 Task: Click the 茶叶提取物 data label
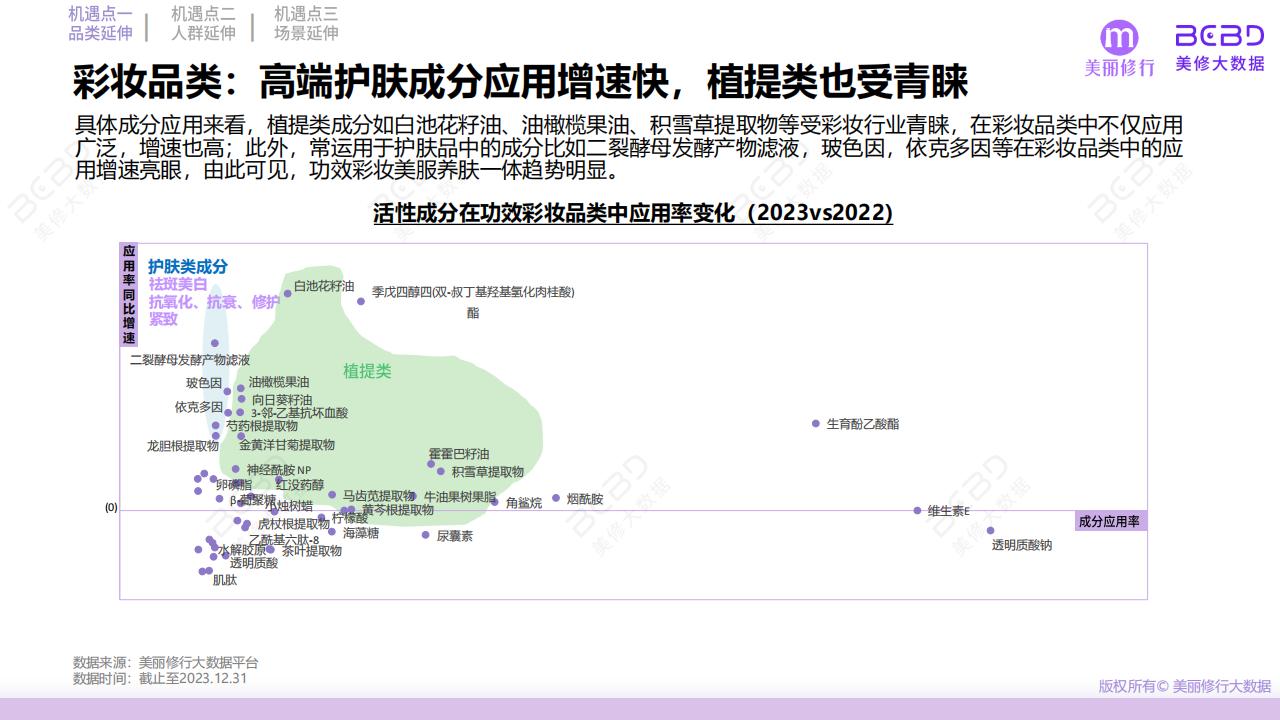pyautogui.click(x=312, y=551)
